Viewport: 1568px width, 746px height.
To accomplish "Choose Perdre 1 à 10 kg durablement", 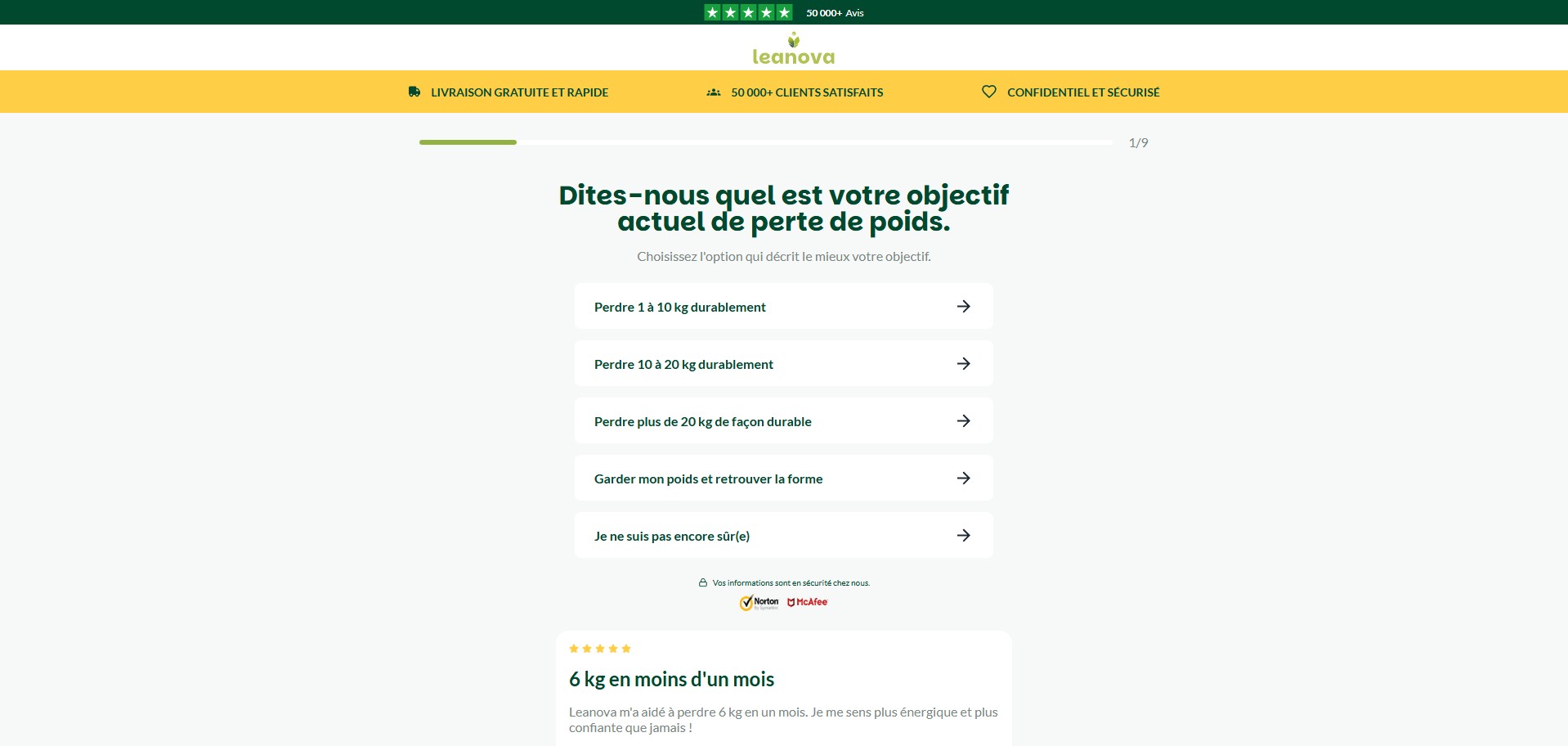I will (679, 307).
